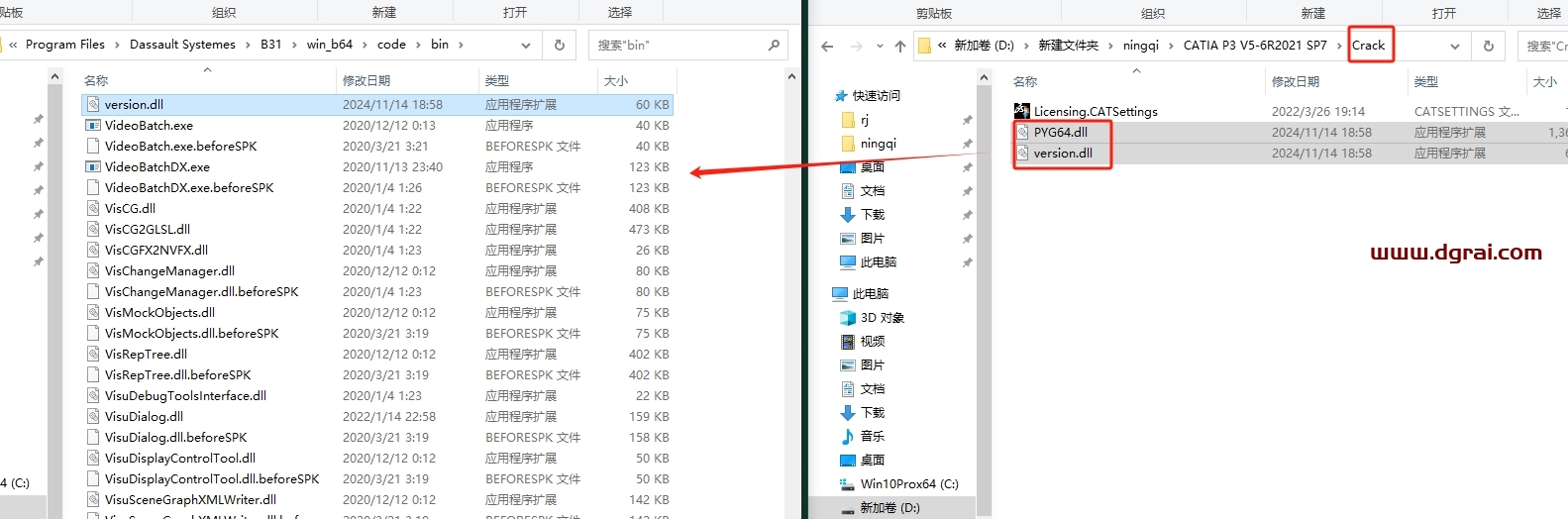This screenshot has height=519, width=1568.
Task: Click the magnifier icon in bin search box
Action: pyautogui.click(x=774, y=45)
